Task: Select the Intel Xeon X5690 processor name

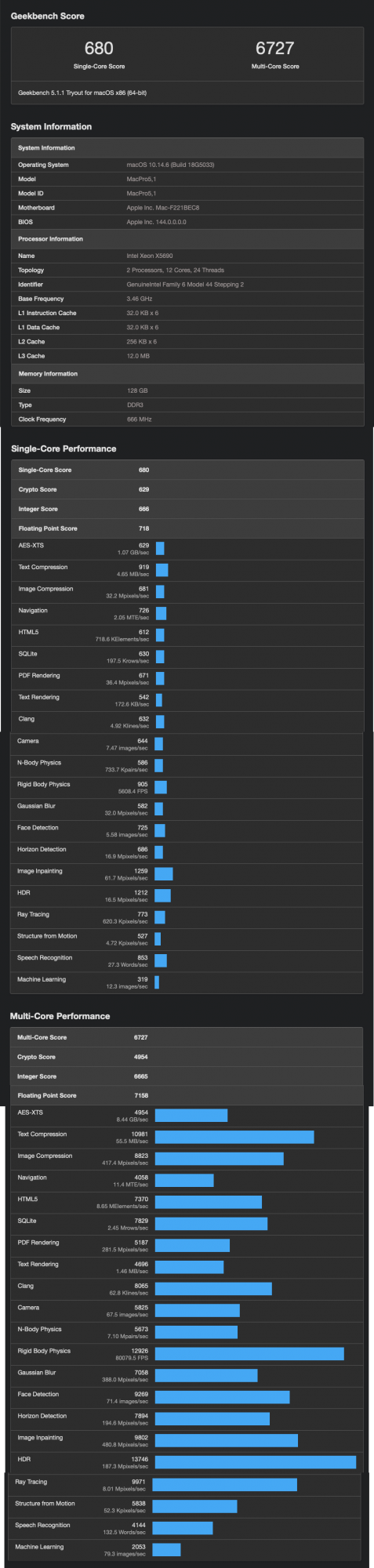Action: point(150,256)
